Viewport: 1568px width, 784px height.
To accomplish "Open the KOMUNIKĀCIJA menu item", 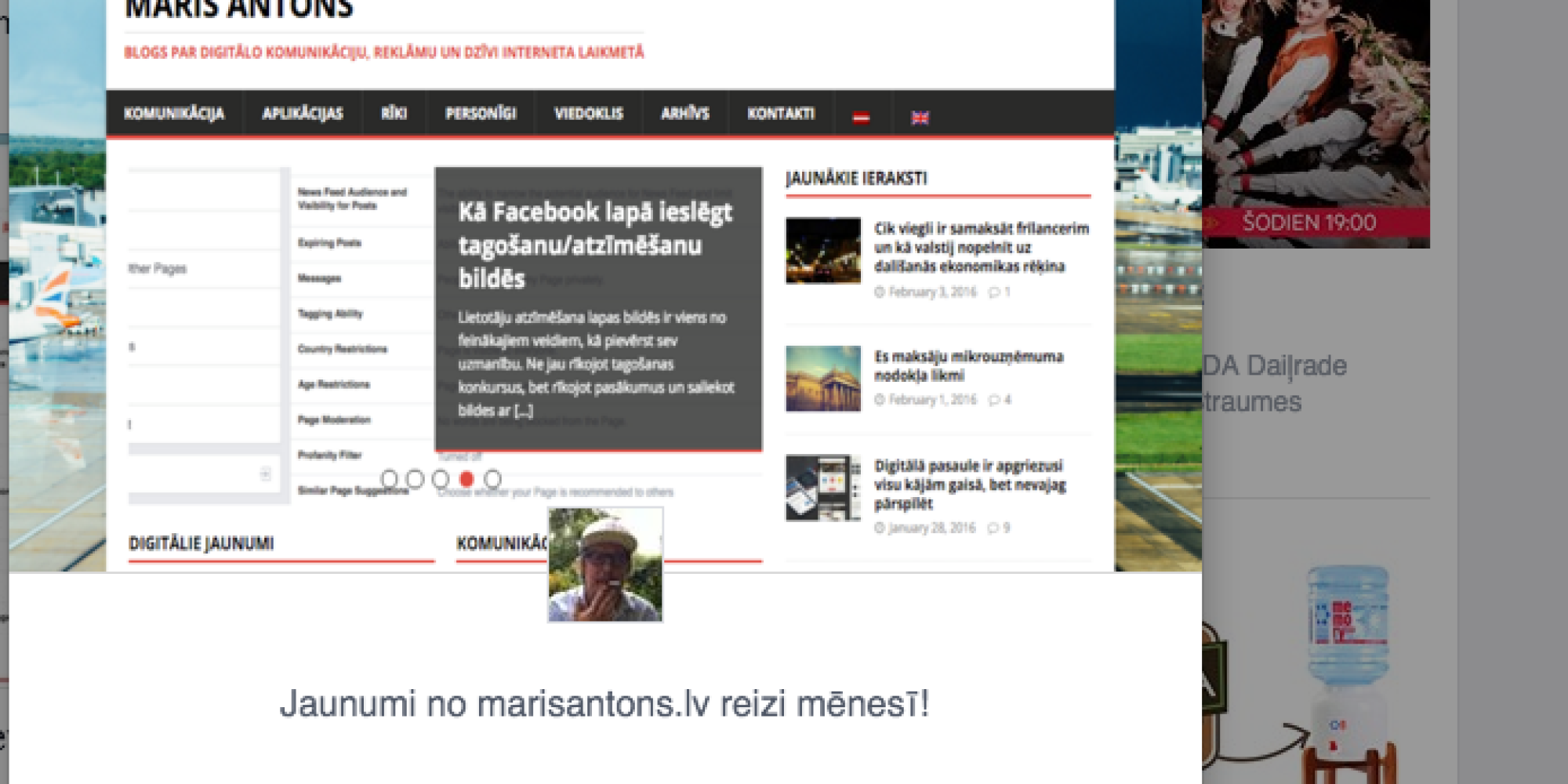I will coord(174,114).
